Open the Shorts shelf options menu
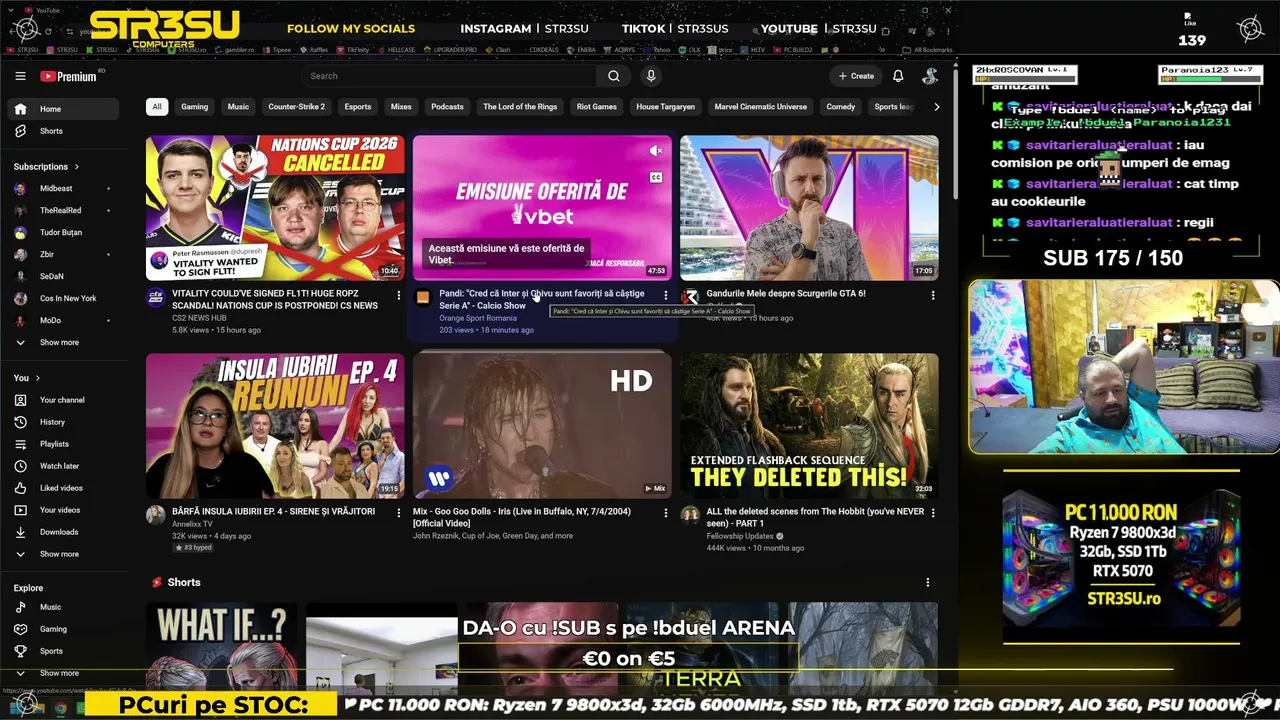1280x720 pixels. pos(927,582)
